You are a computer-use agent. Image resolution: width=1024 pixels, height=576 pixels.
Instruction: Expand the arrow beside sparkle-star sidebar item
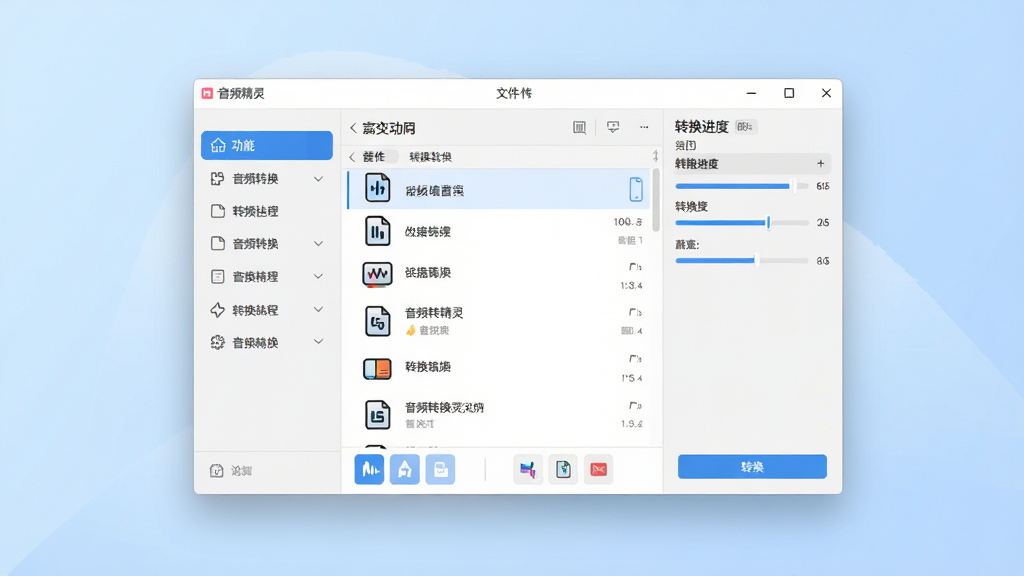[318, 310]
